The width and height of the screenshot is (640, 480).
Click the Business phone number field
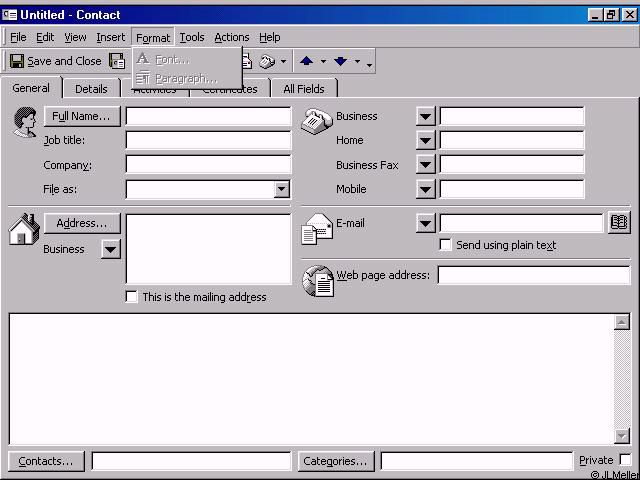(x=512, y=116)
